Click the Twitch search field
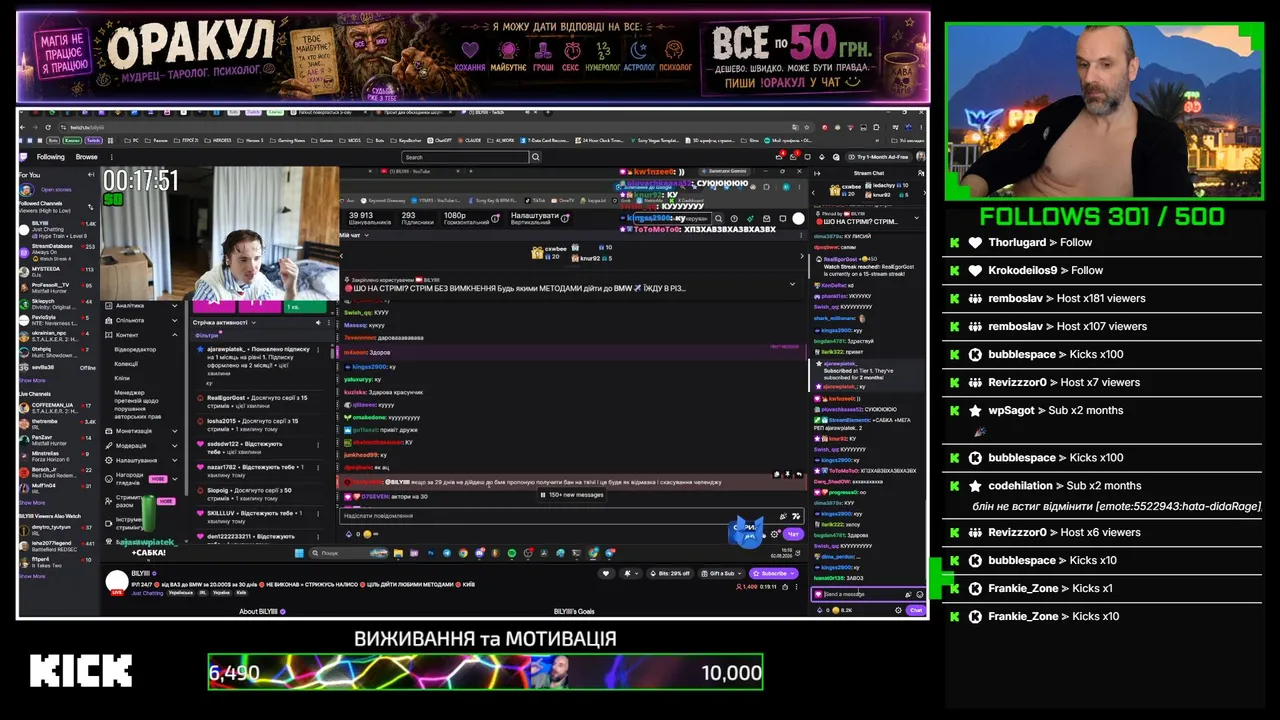The width and height of the screenshot is (1280, 720). click(465, 157)
